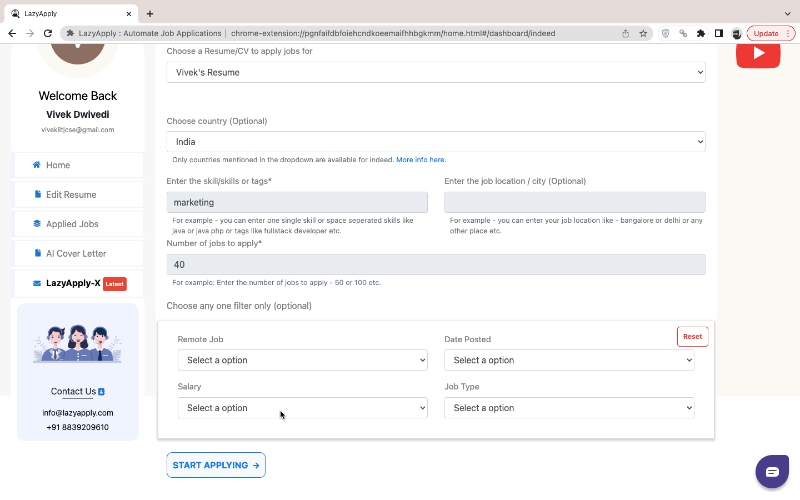This screenshot has height=500, width=800.
Task: Click the info@lazyapply.com email address
Action: (x=78, y=413)
